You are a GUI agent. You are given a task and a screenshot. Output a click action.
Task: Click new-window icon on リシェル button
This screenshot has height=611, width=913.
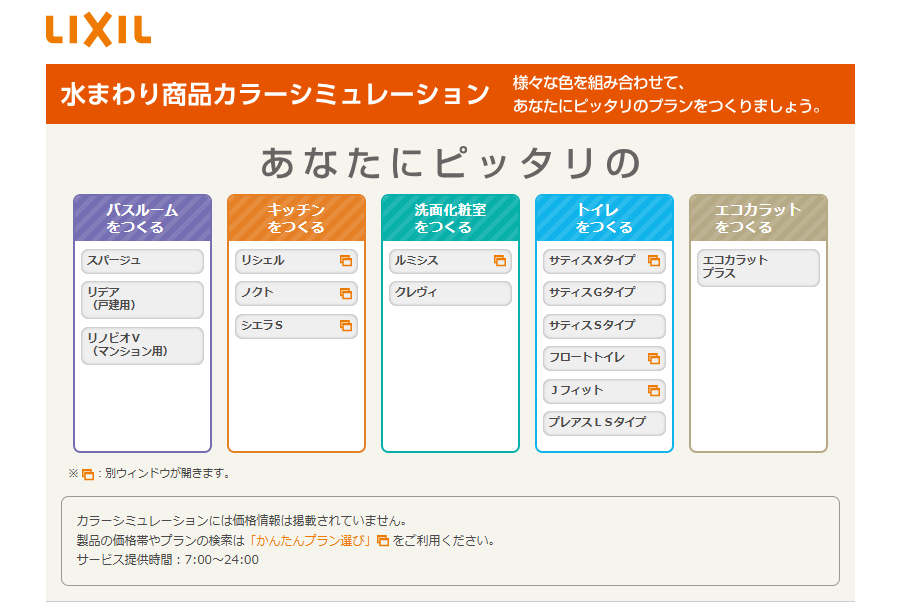[346, 261]
